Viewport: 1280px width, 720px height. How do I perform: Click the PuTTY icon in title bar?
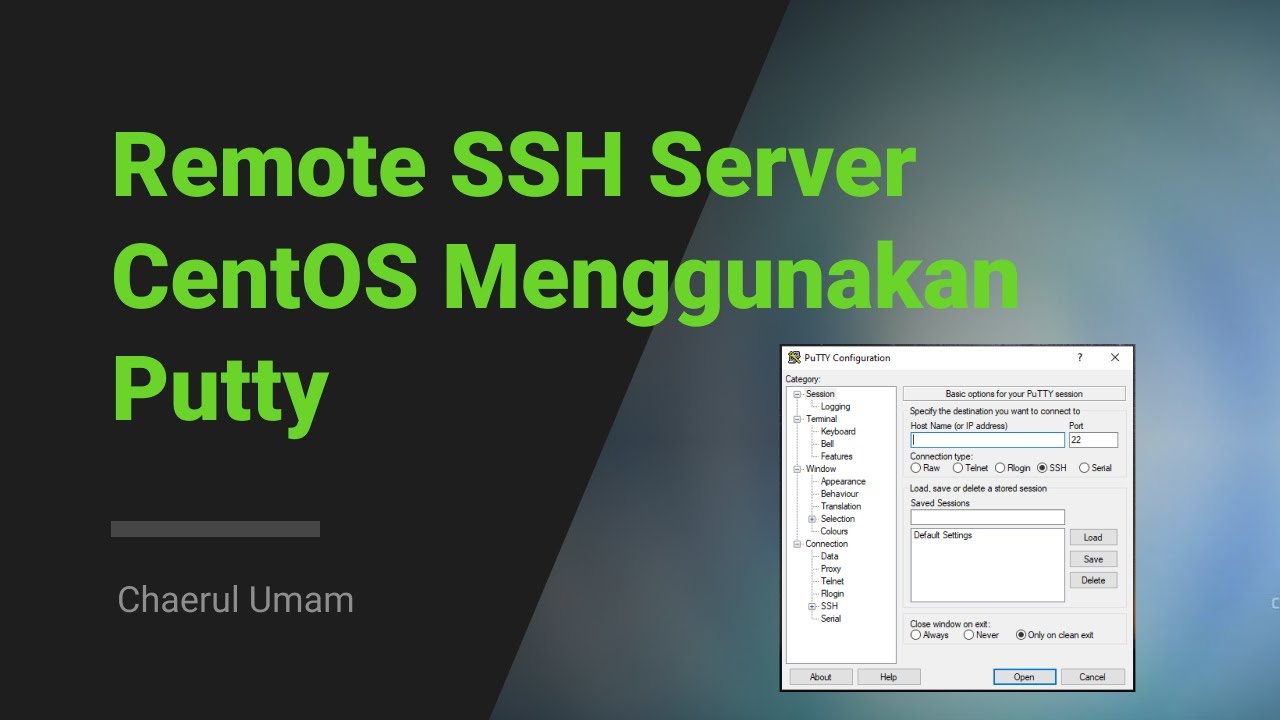tap(794, 358)
